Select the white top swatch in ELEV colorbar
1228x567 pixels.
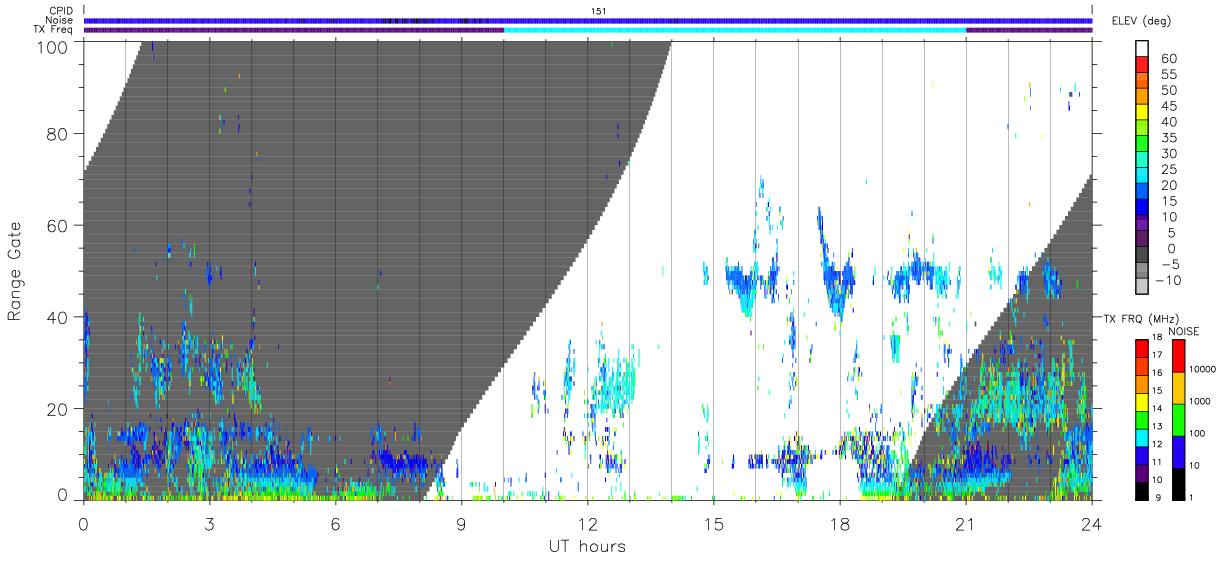tap(1143, 49)
